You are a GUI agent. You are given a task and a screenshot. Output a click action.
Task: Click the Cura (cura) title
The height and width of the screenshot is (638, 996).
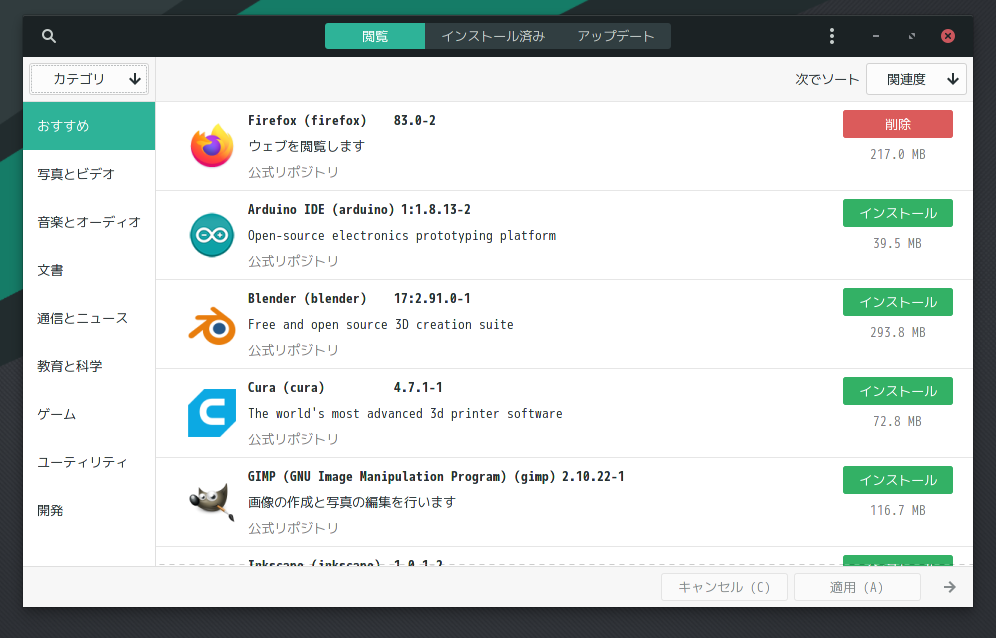point(286,388)
